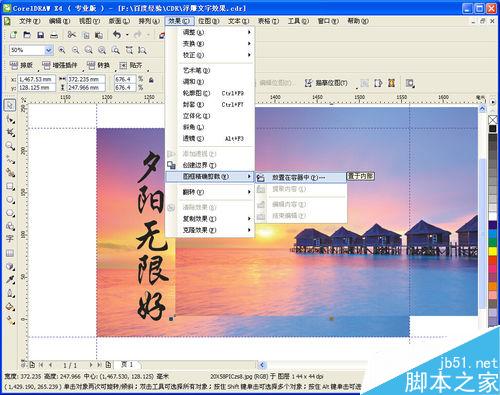Select the Rectangle tool in the toolbox

point(10,186)
